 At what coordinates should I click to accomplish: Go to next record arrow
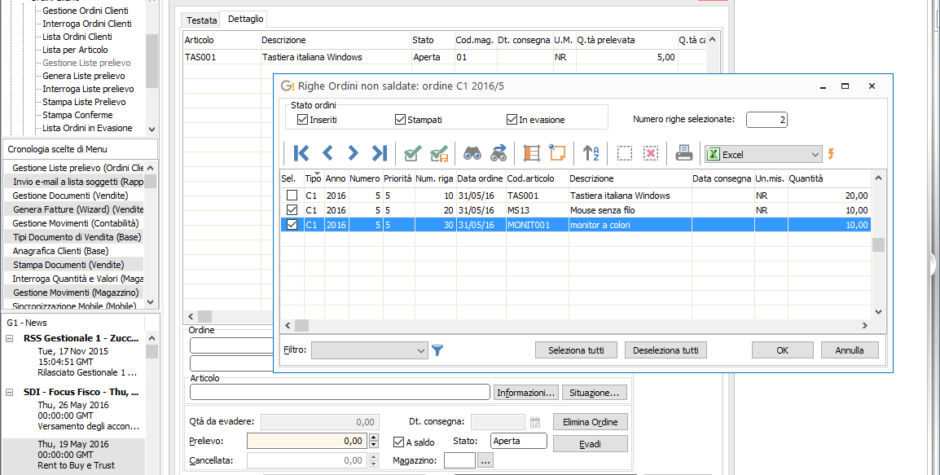(353, 154)
